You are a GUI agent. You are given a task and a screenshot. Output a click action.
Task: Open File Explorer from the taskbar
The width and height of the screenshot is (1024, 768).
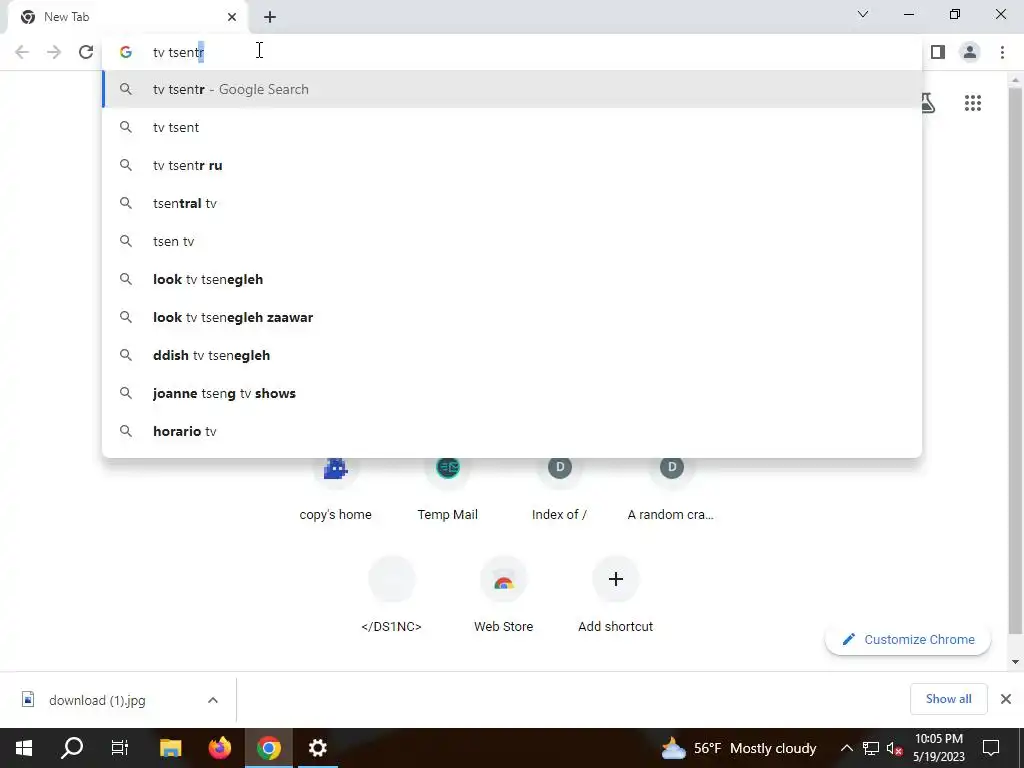tap(170, 748)
